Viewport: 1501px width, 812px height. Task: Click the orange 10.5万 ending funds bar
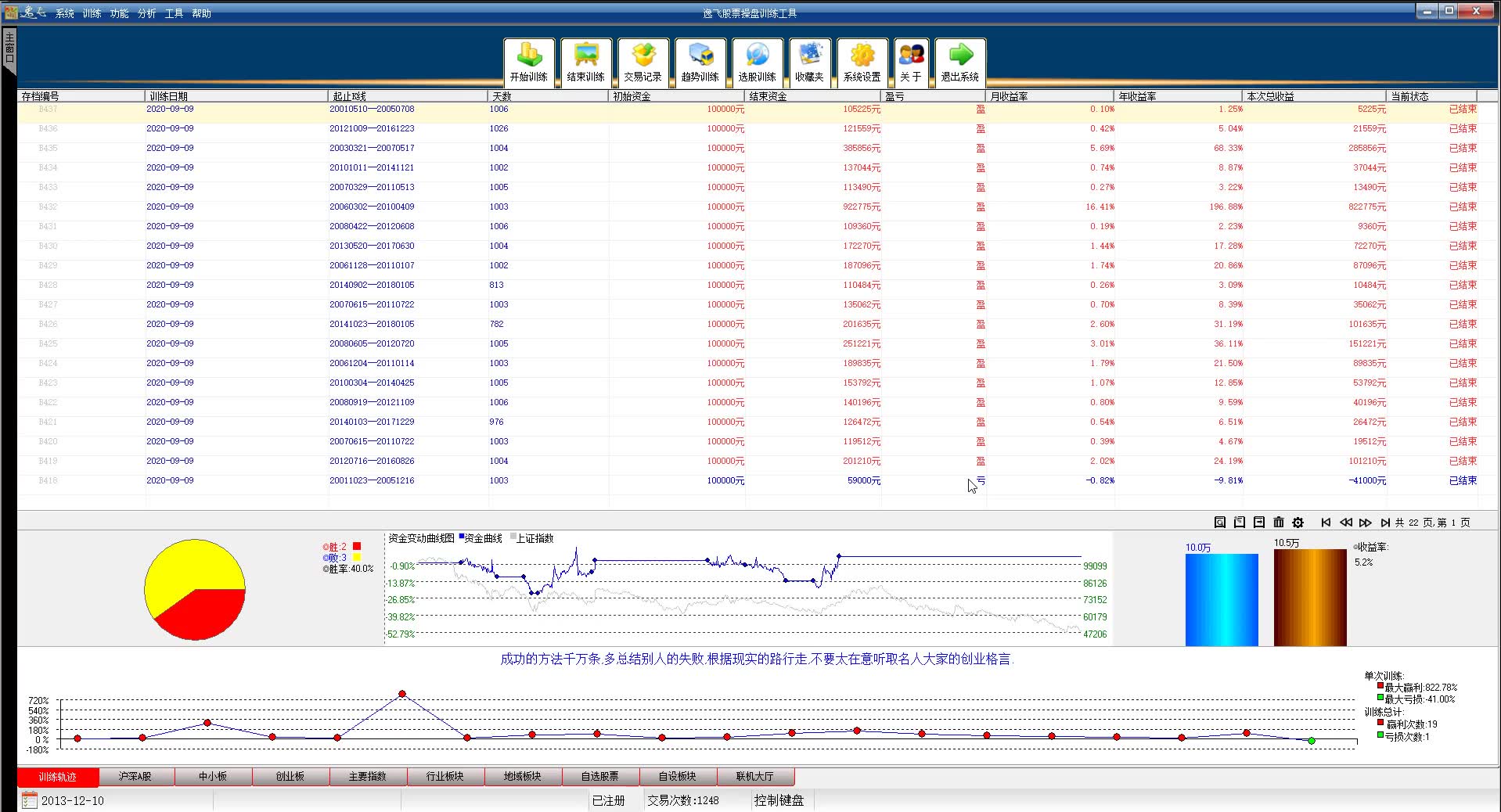pos(1310,598)
